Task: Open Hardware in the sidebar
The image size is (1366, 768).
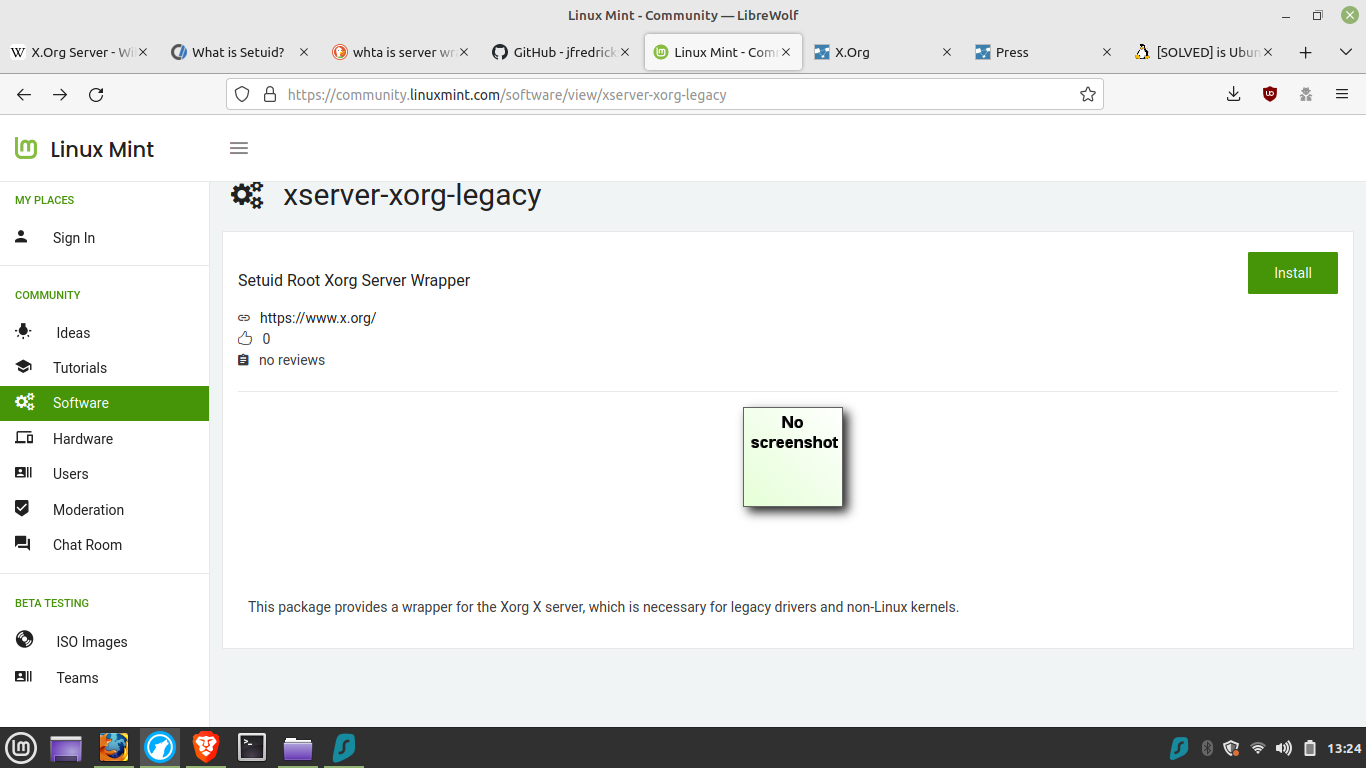Action: click(104, 439)
